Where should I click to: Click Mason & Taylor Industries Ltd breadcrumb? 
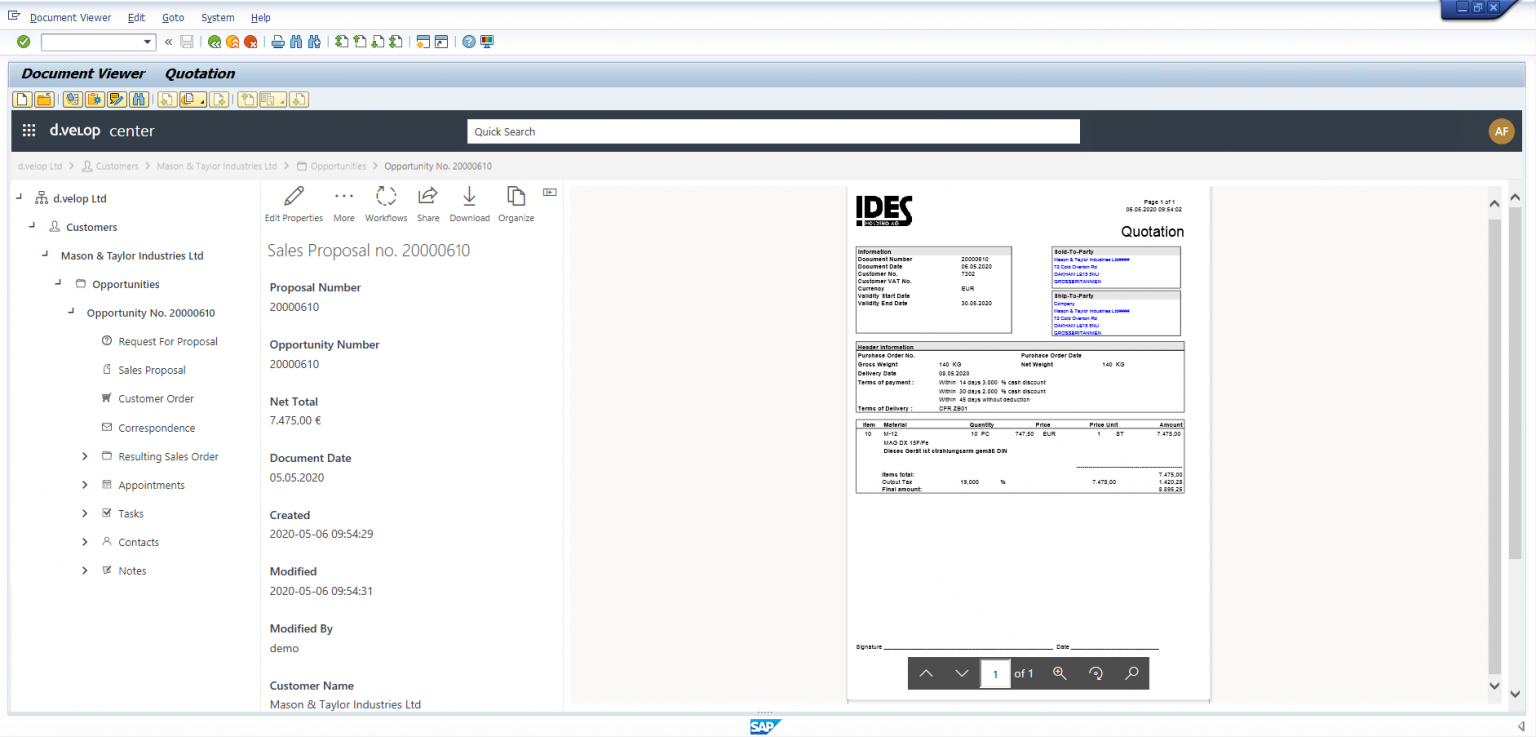(x=217, y=166)
